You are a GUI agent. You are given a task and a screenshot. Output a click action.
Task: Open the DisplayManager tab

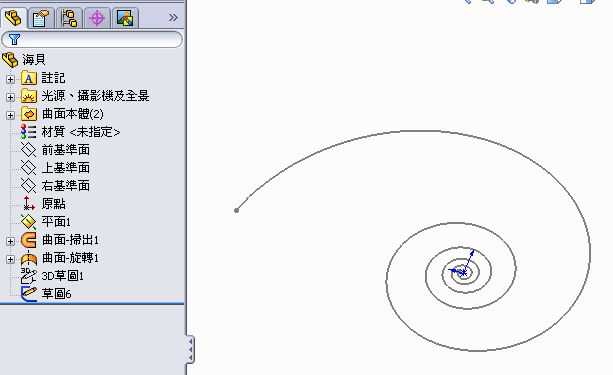(125, 18)
